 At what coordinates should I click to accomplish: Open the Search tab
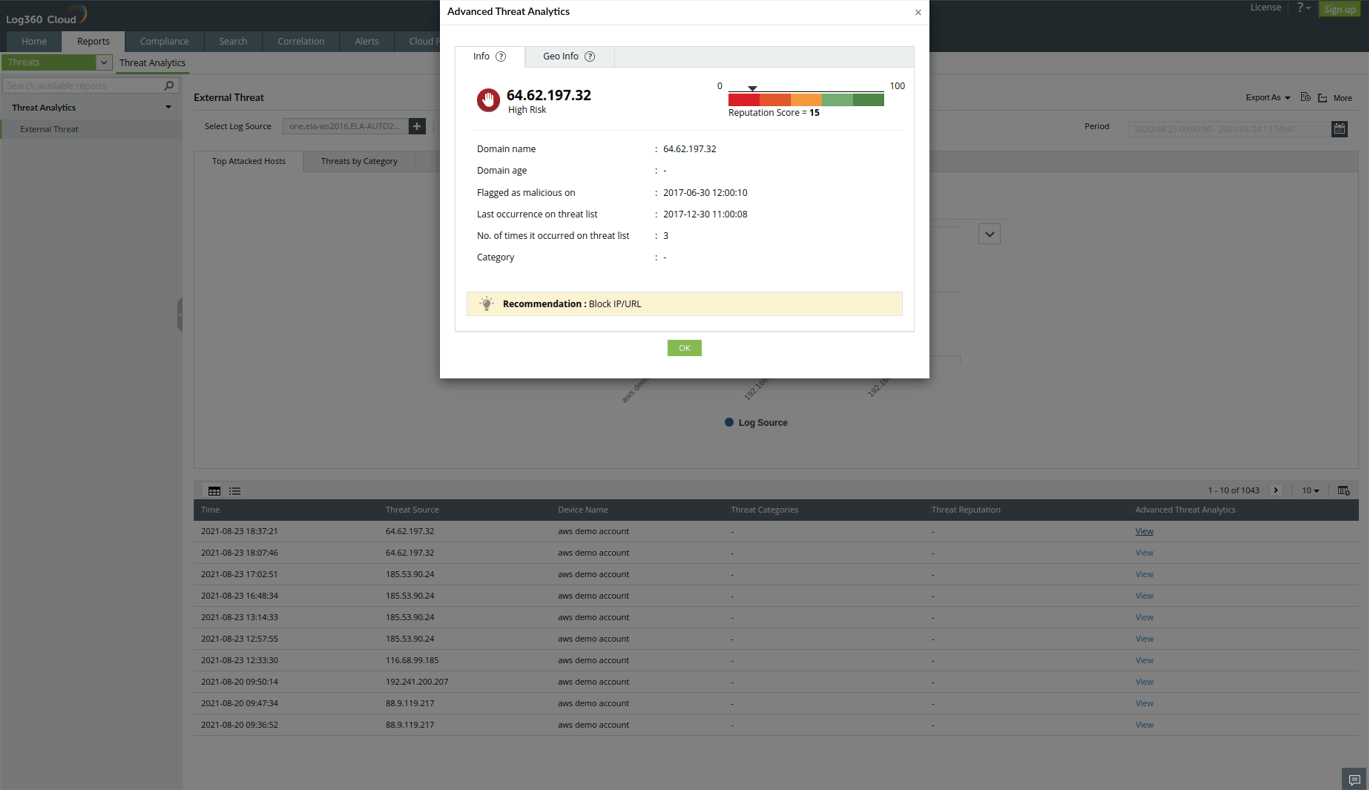233,42
